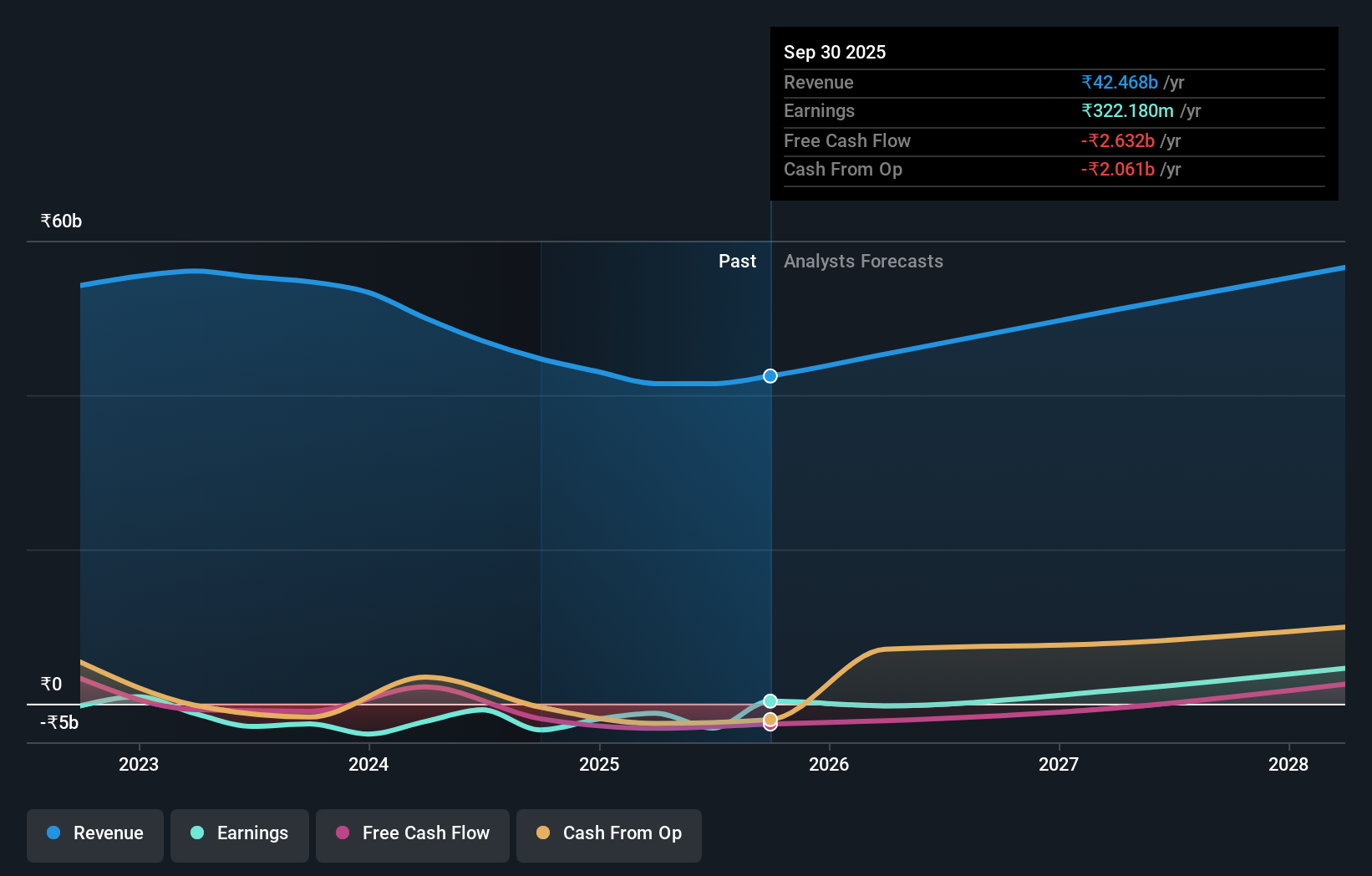Screen dimensions: 1372x876
Task: Expand the Sep 30 2025 tooltip details
Action: pyautogui.click(x=835, y=52)
